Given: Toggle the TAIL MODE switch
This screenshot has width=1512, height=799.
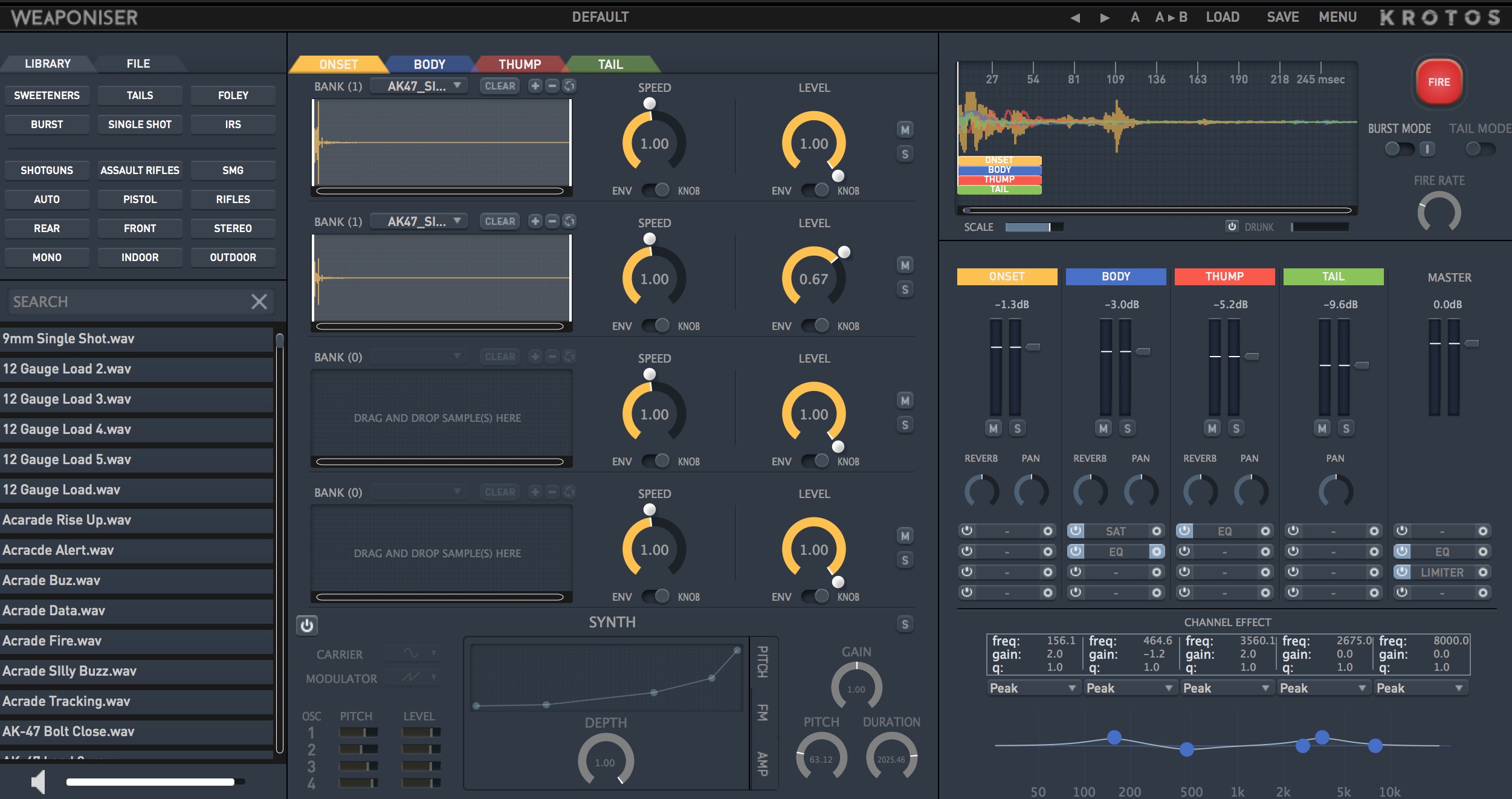Looking at the screenshot, I should (x=1481, y=149).
